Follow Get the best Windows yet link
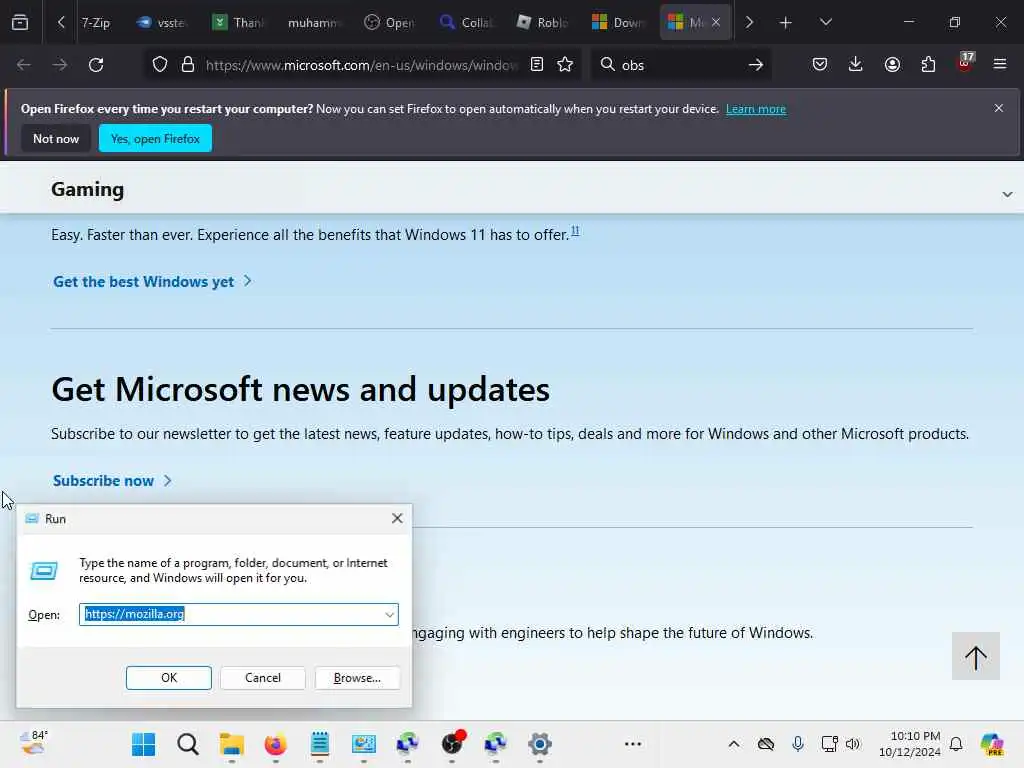The height and width of the screenshot is (768, 1024). 152,281
